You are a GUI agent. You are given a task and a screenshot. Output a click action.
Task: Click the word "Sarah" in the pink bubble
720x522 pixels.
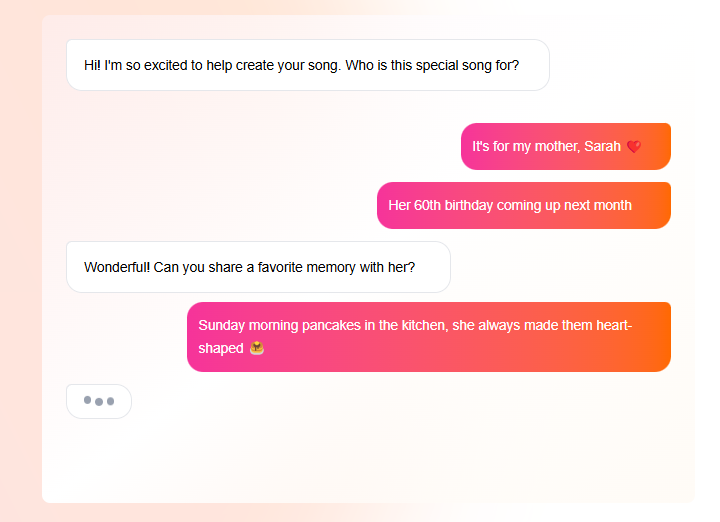coord(602,147)
